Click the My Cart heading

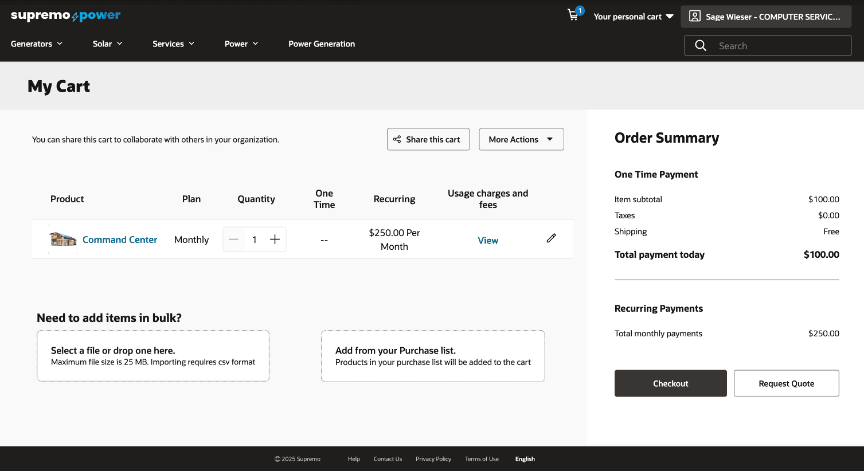(x=59, y=86)
